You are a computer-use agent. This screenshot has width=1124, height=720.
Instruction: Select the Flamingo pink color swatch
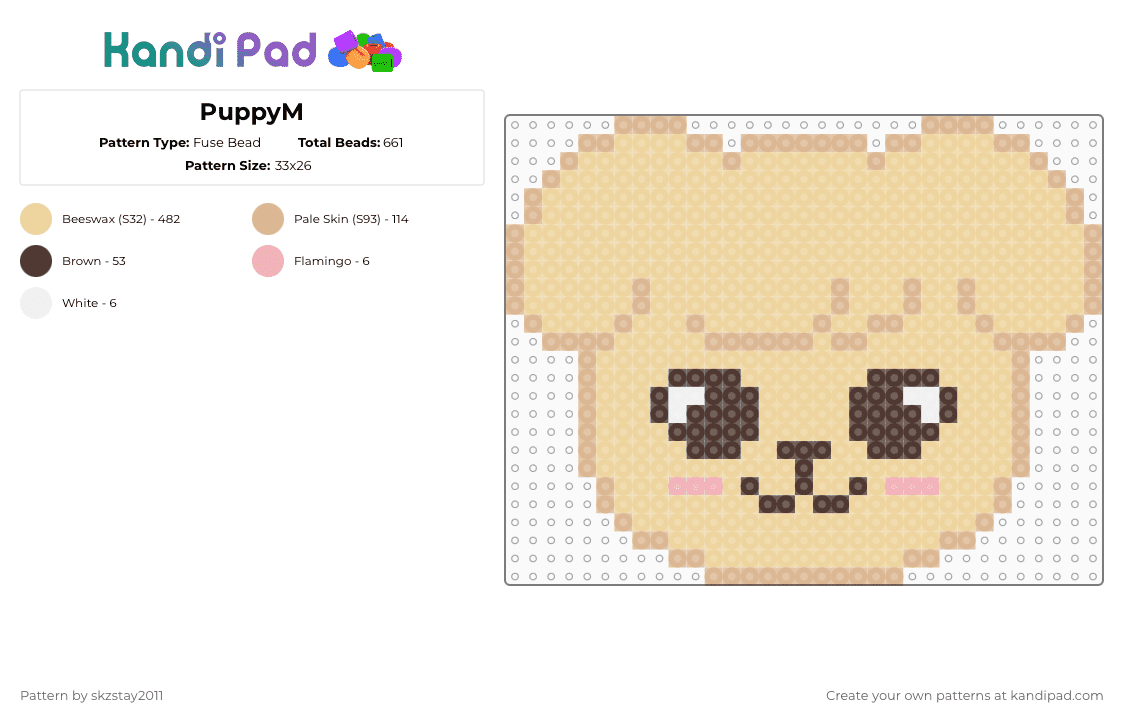point(268,261)
